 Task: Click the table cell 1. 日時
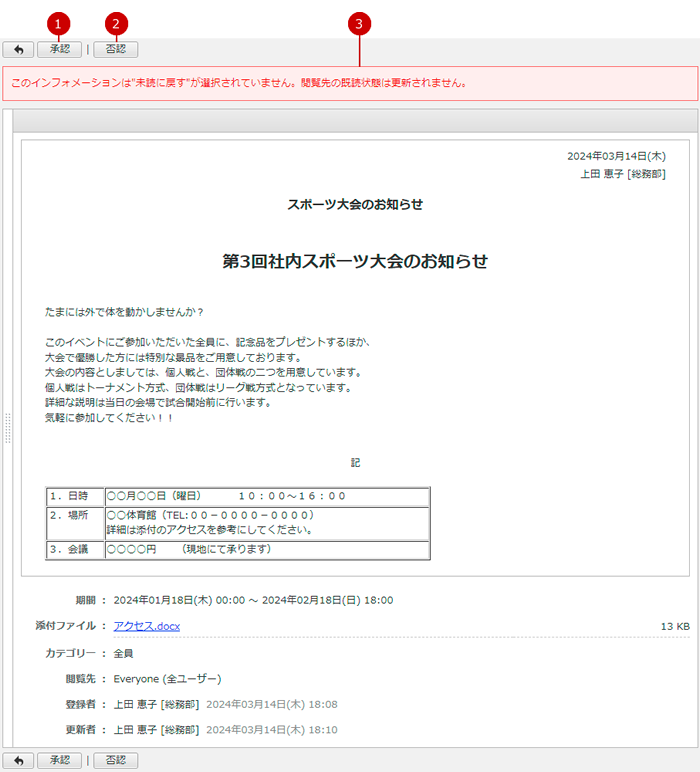(x=75, y=496)
